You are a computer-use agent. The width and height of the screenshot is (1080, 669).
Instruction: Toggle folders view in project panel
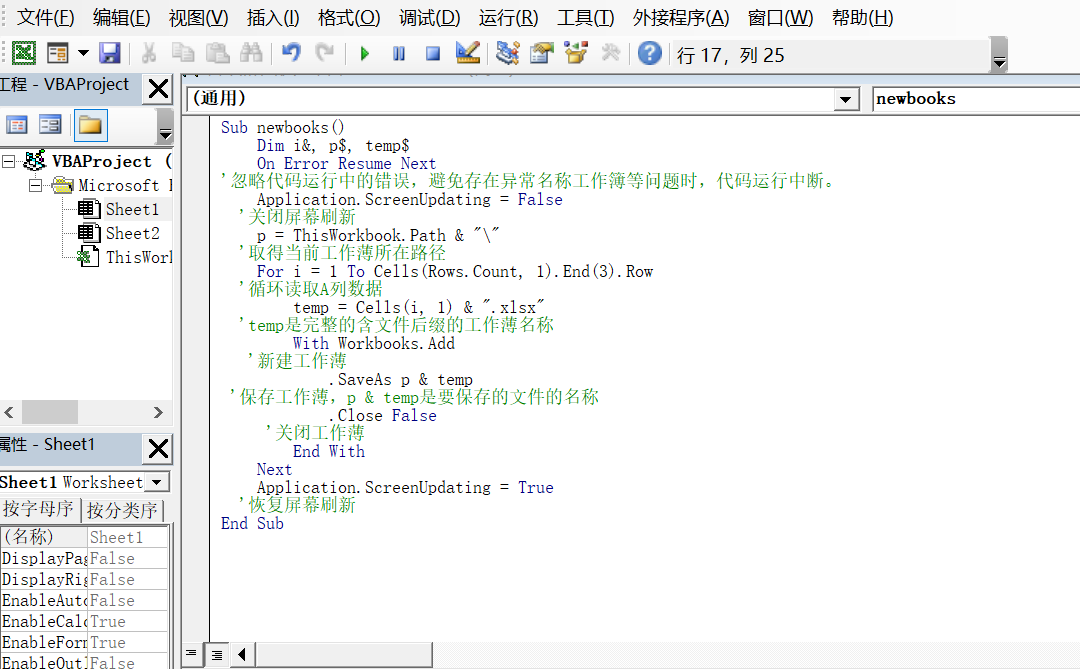(x=90, y=125)
